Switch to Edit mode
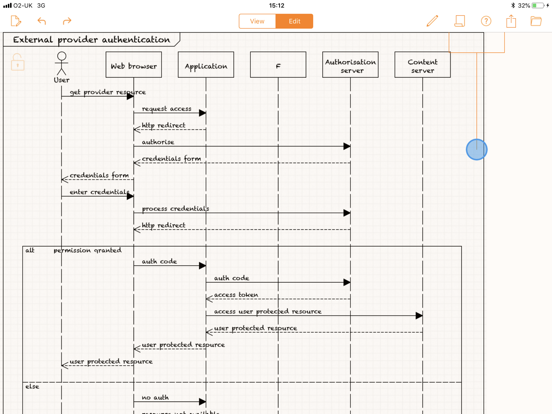This screenshot has width=552, height=414. coord(294,21)
